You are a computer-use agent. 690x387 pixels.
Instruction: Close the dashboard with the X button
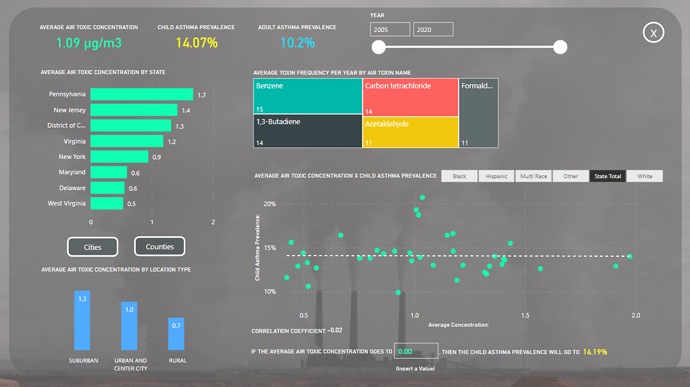click(x=653, y=33)
